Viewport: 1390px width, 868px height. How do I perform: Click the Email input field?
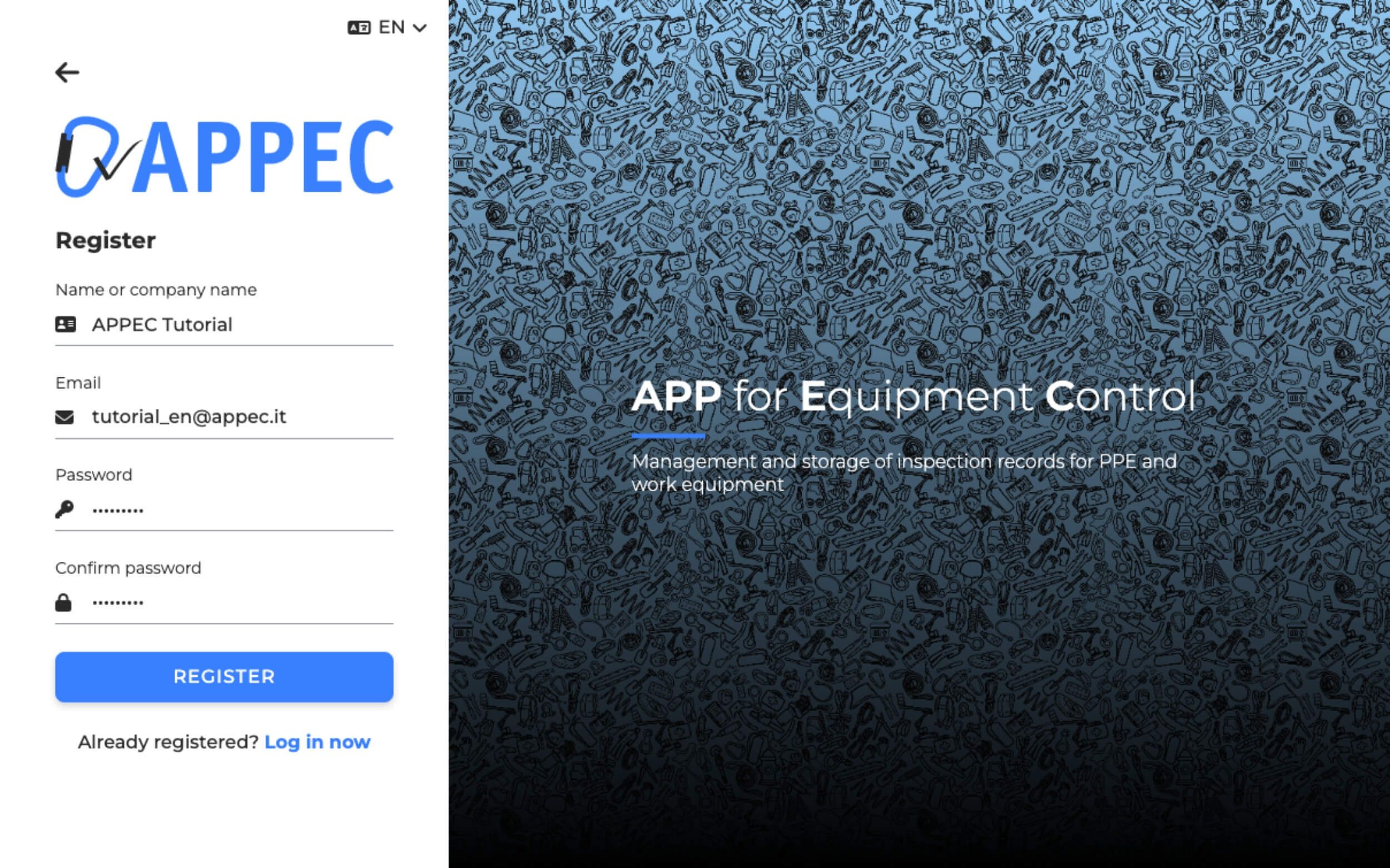click(224, 417)
